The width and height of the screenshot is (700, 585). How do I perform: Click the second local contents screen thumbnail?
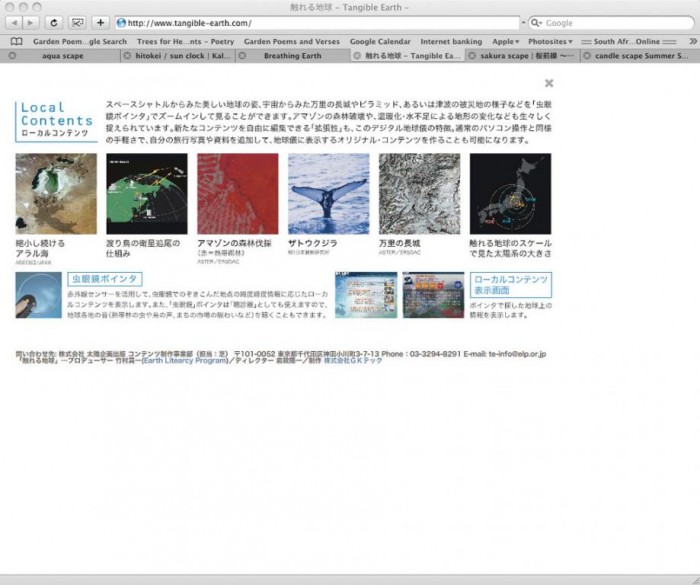[433, 295]
